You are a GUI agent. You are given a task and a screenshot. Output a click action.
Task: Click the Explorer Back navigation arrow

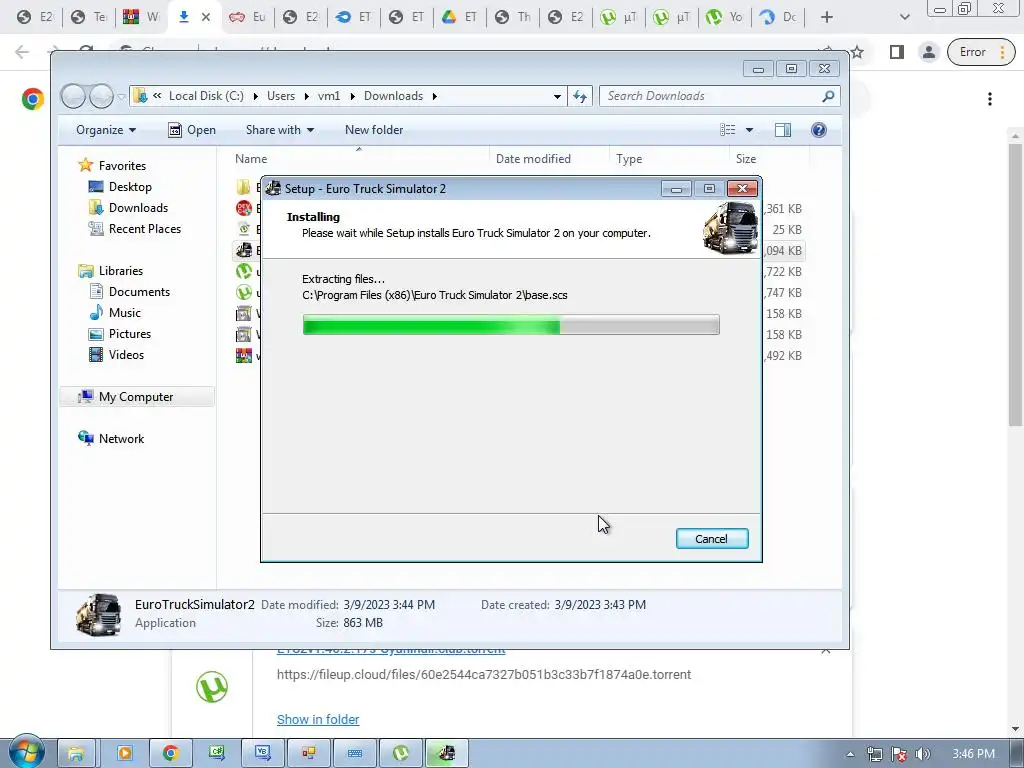point(73,96)
